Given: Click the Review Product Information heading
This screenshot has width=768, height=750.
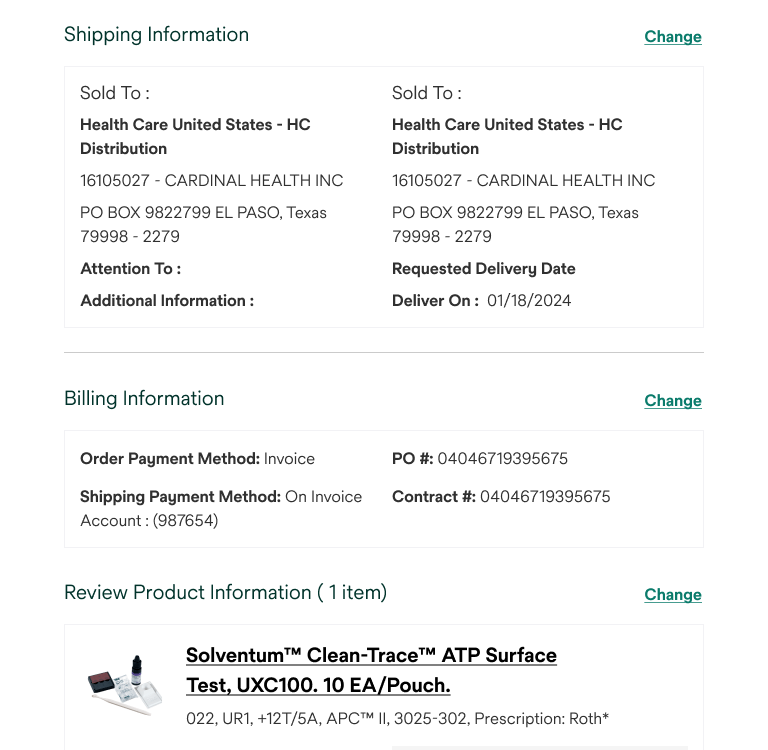Looking at the screenshot, I should click(x=225, y=593).
